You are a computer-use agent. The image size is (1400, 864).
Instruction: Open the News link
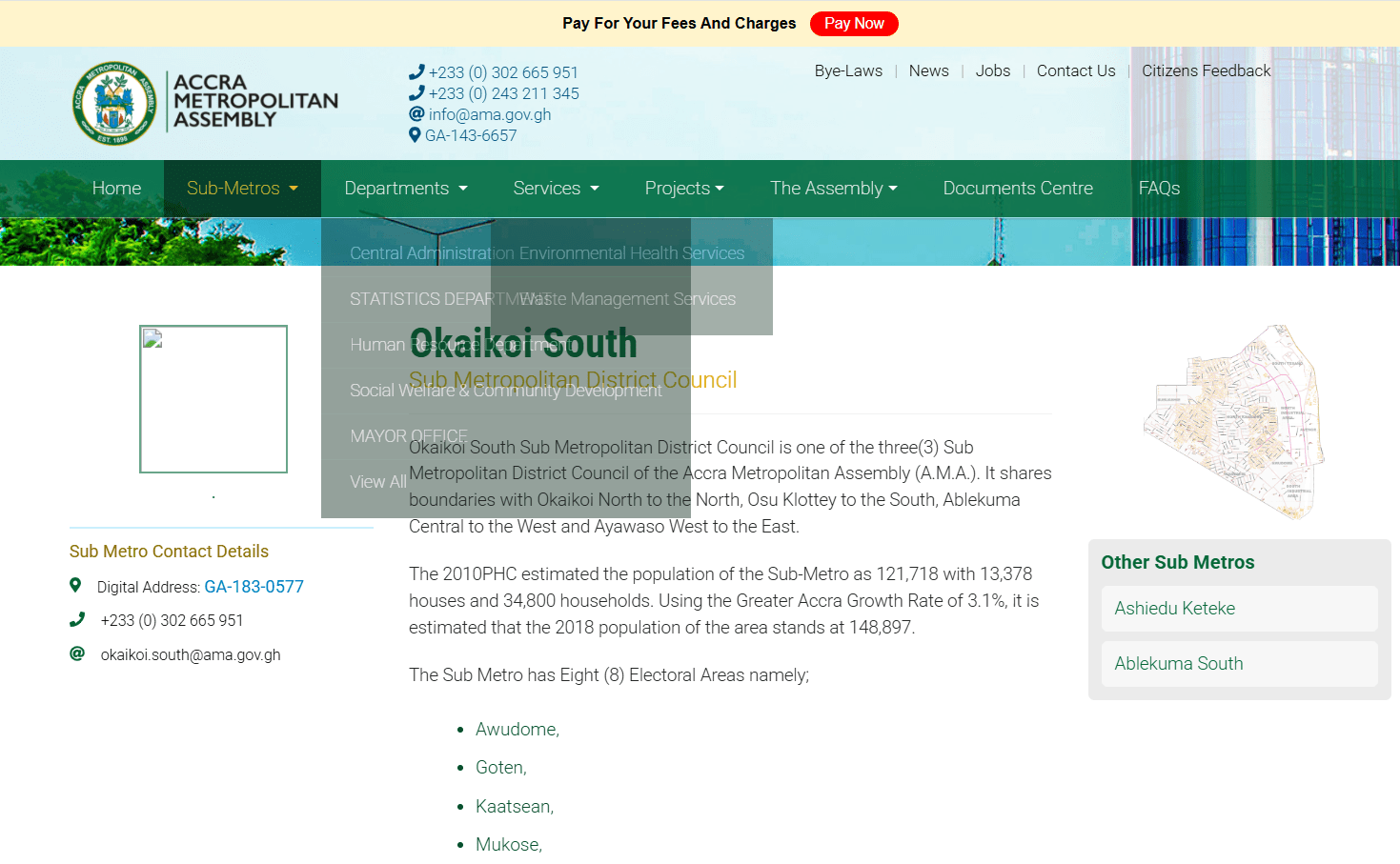(x=928, y=70)
